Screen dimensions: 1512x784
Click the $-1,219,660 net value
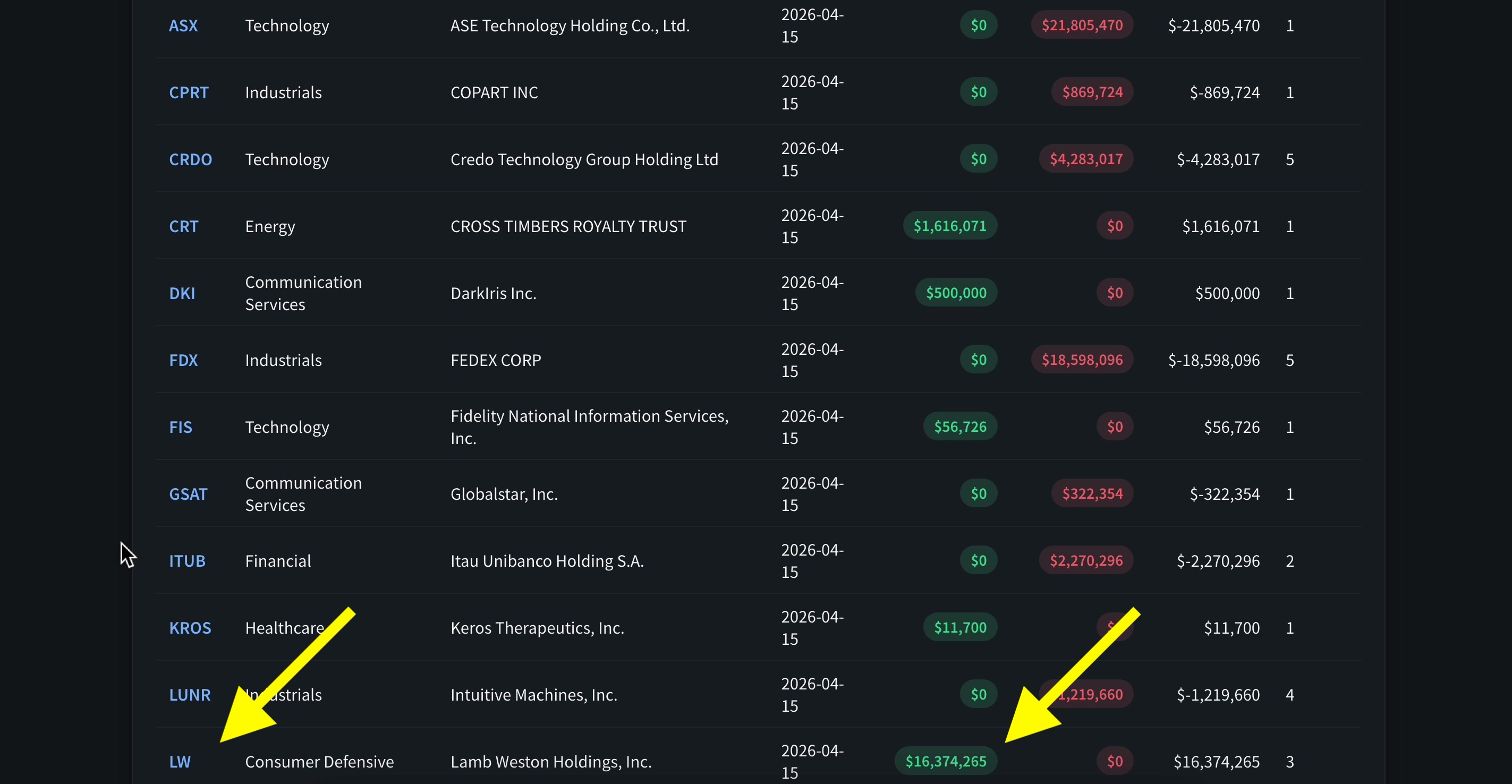coord(1218,694)
